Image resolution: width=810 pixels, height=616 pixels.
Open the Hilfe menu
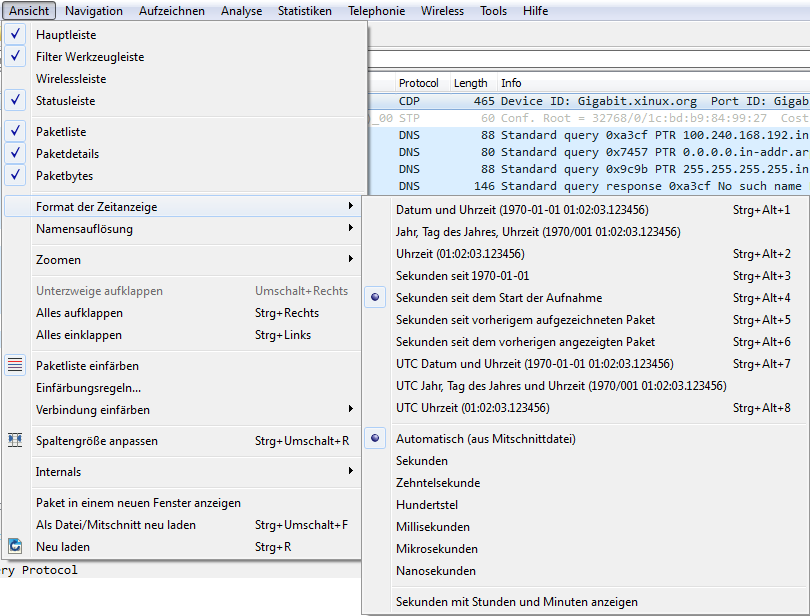(535, 11)
